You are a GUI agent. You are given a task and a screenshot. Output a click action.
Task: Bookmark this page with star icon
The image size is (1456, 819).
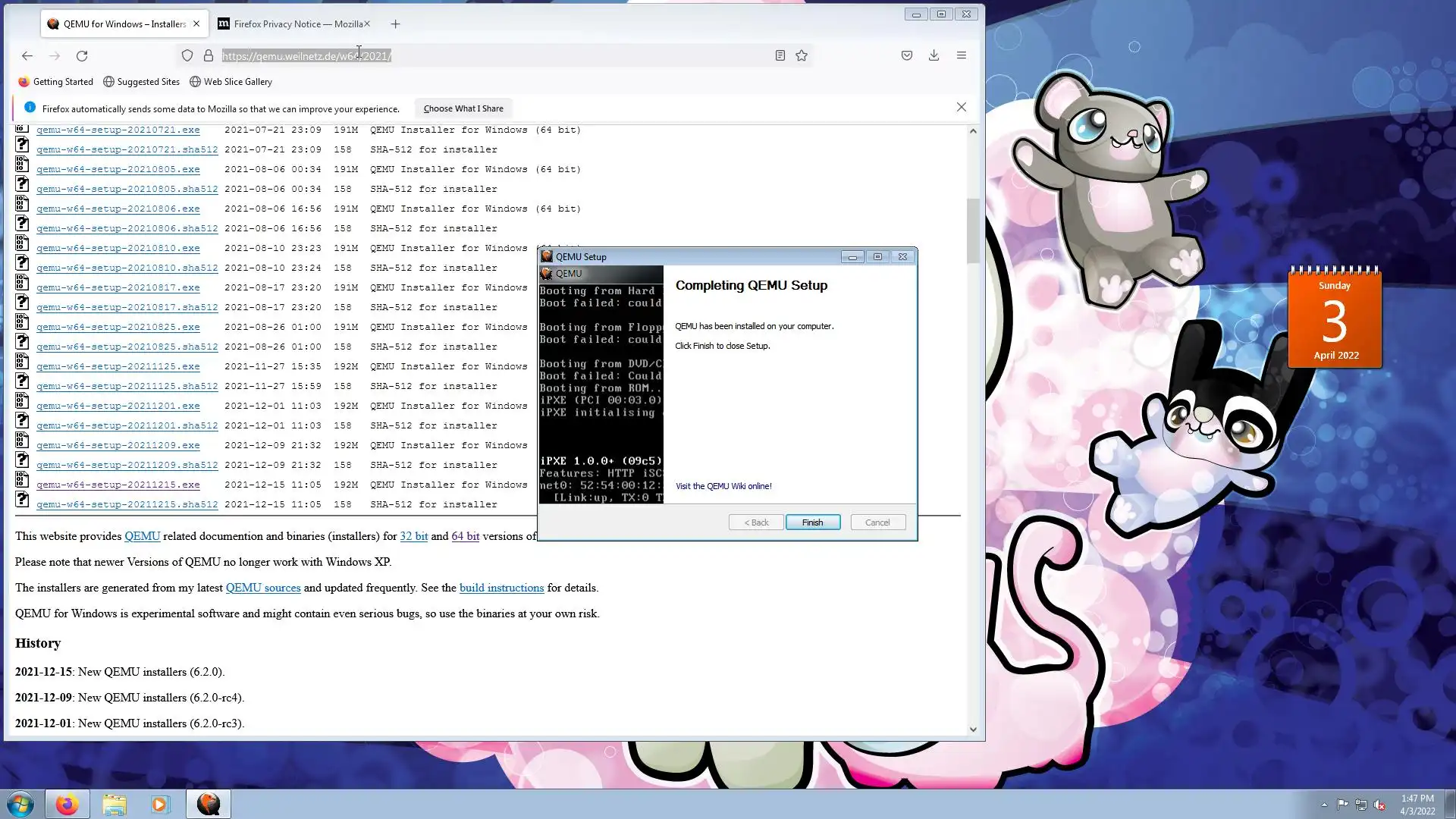coord(802,55)
